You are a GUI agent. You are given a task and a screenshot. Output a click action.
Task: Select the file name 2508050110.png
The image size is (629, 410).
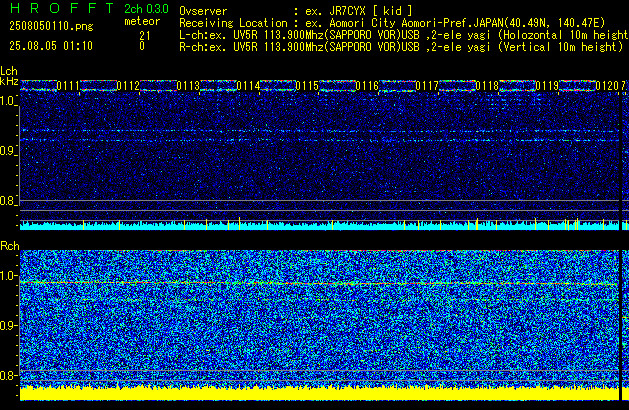(x=51, y=26)
